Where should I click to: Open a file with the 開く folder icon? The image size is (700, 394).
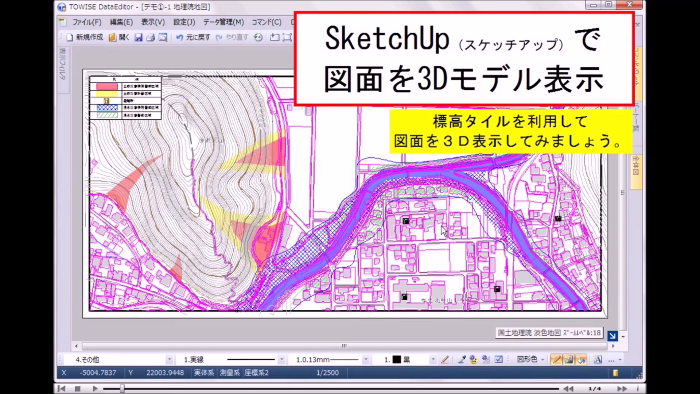coord(119,37)
